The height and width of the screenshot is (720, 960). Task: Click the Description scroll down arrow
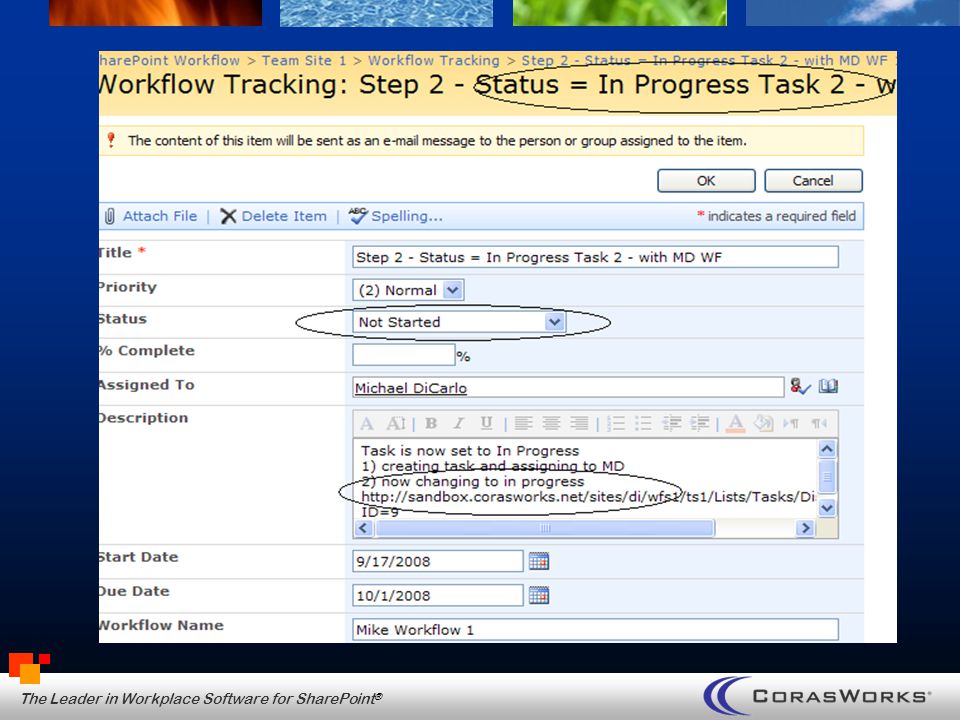[x=827, y=508]
